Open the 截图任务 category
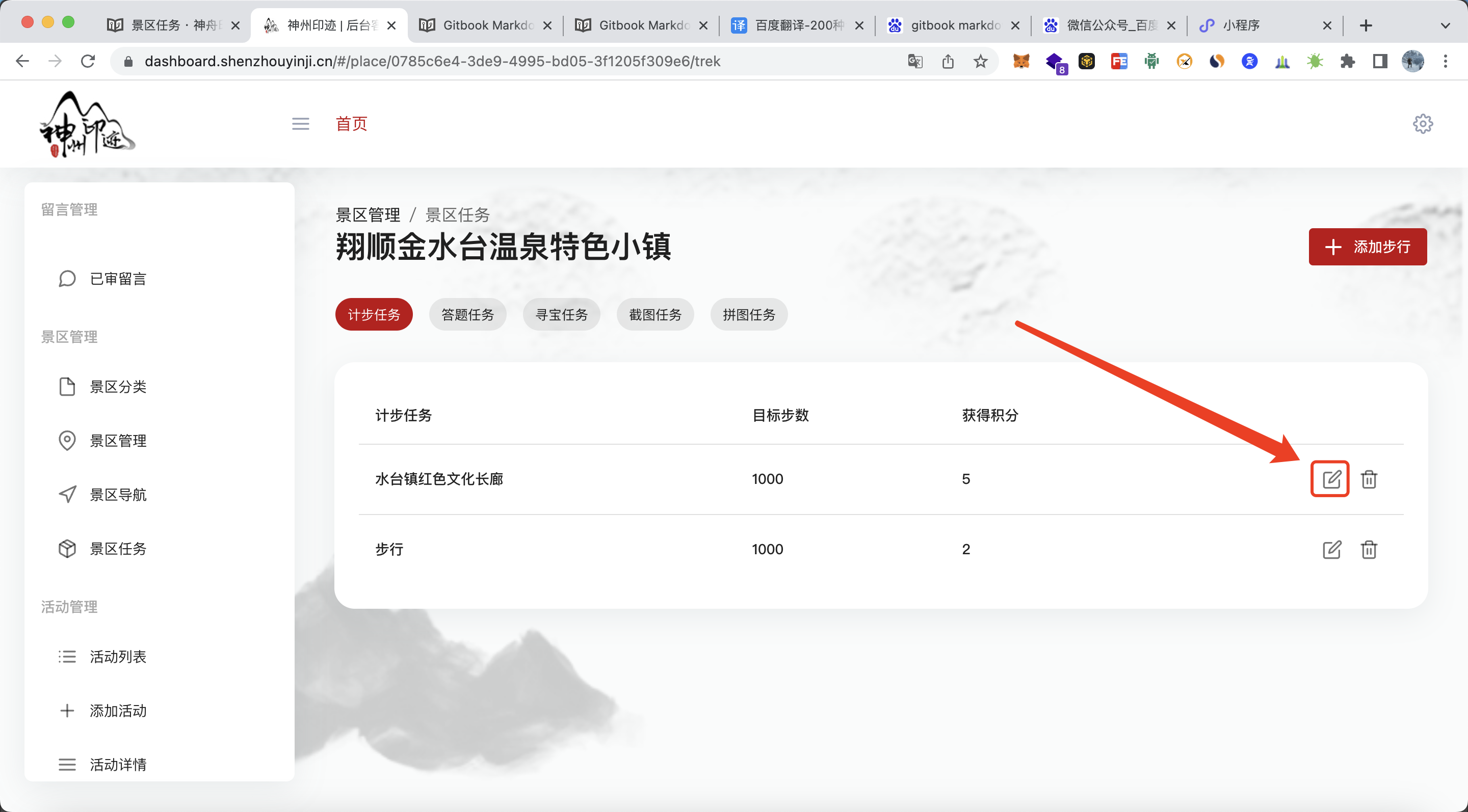The width and height of the screenshot is (1468, 812). [x=655, y=314]
